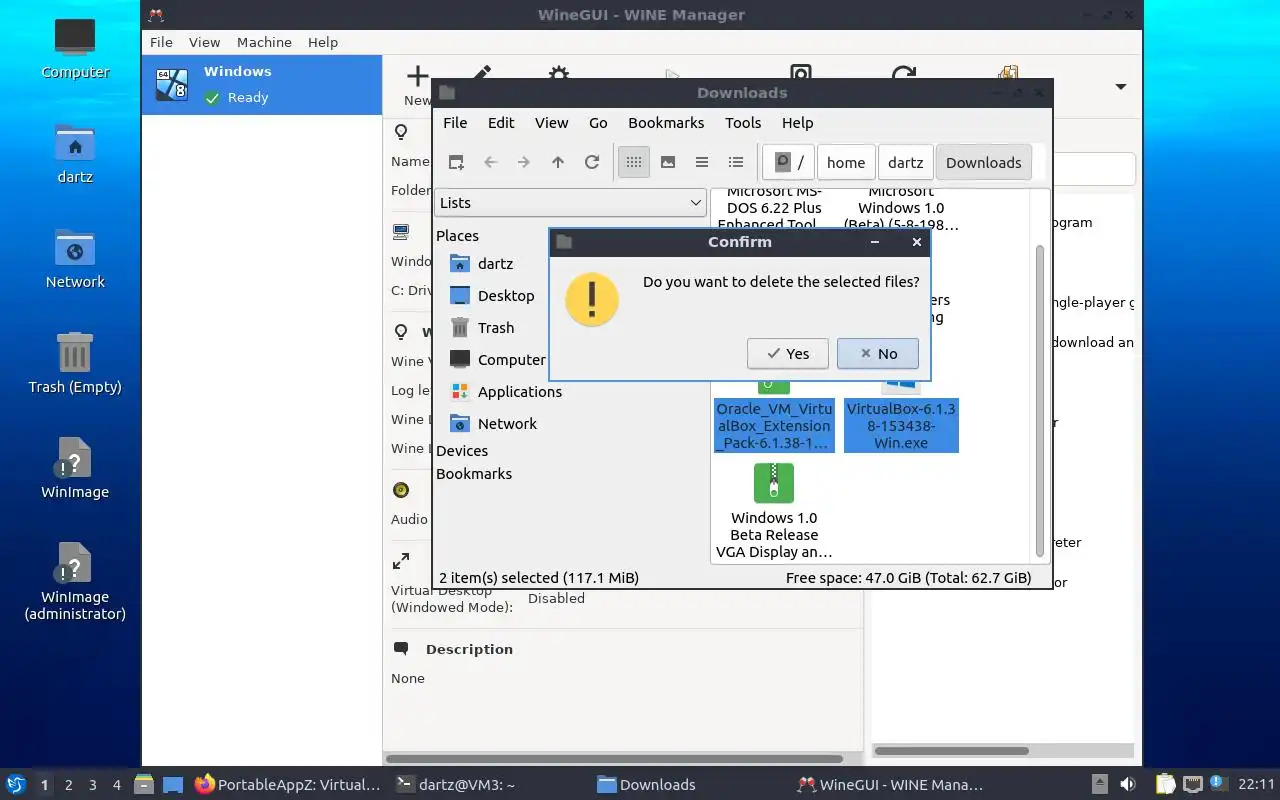Select the Windows machine entry in WineGUI
This screenshot has height=800, width=1280.
point(262,84)
